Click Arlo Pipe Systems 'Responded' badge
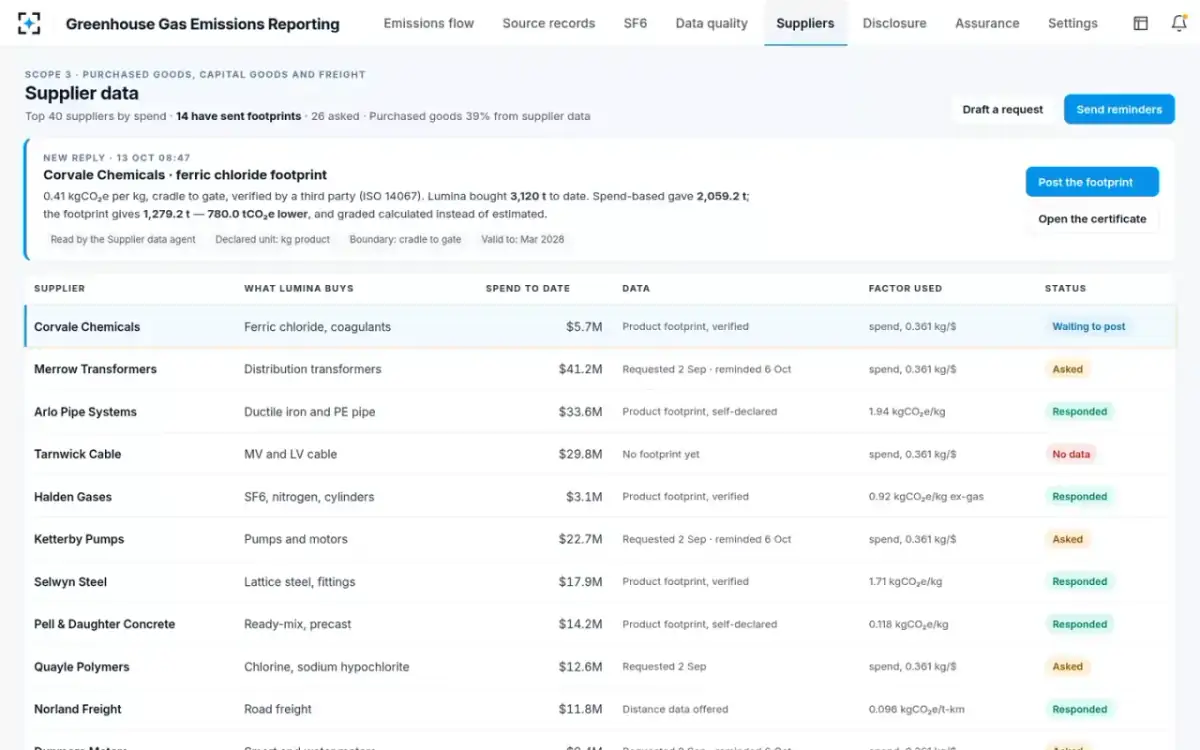Screen dimensions: 1200x750 point(1080,412)
